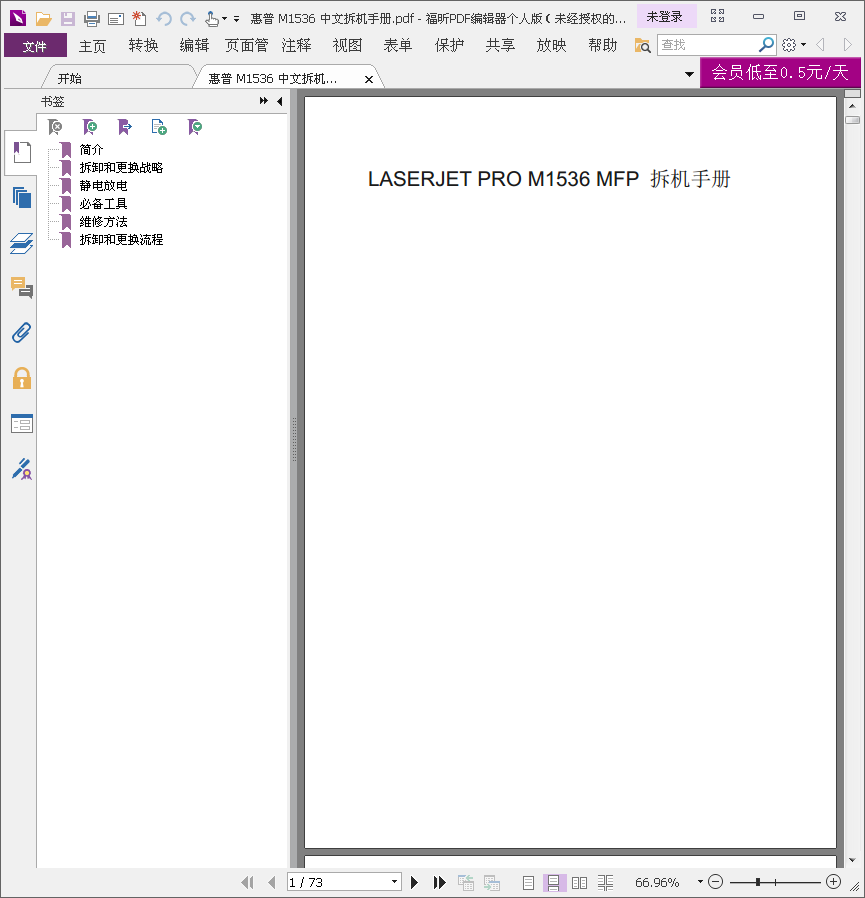Click the print icon in title toolbar
Screen dimensions: 865x898
click(92, 19)
